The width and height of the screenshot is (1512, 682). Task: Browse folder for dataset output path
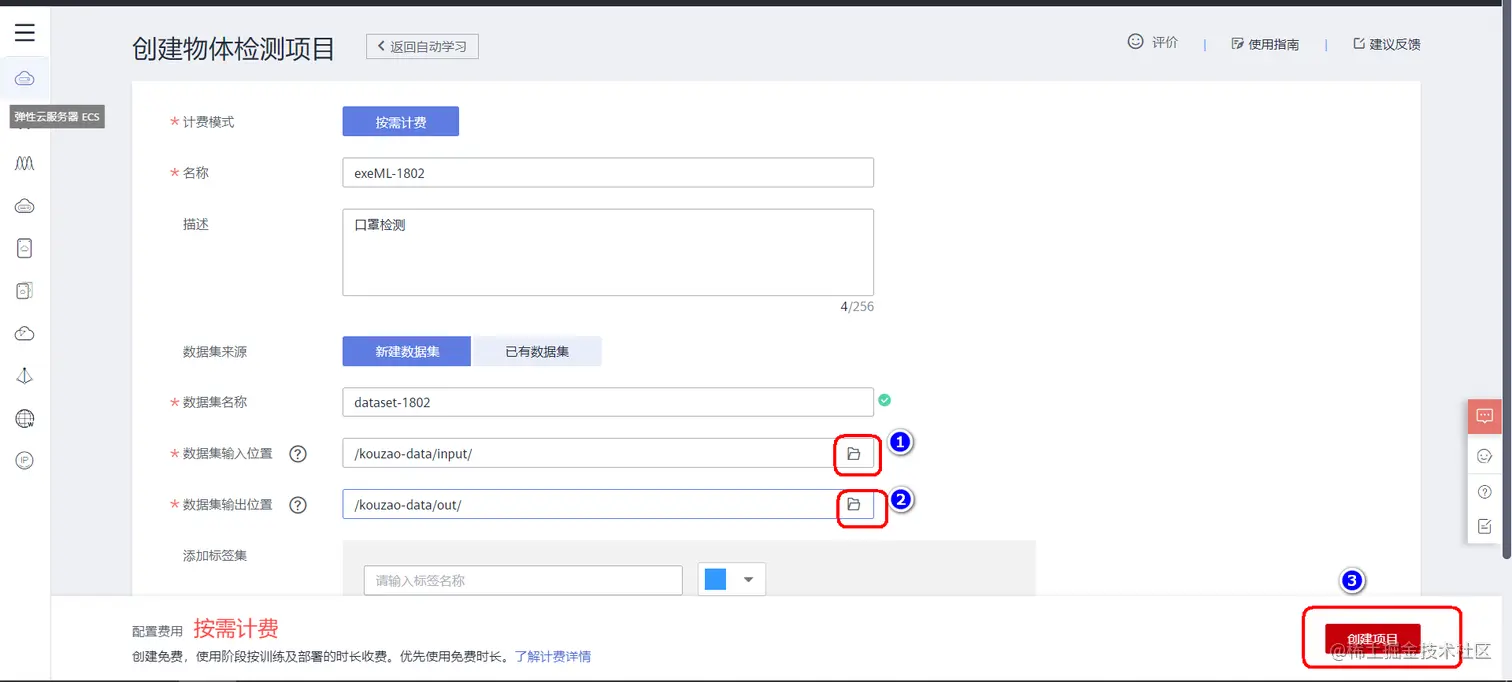tap(854, 505)
